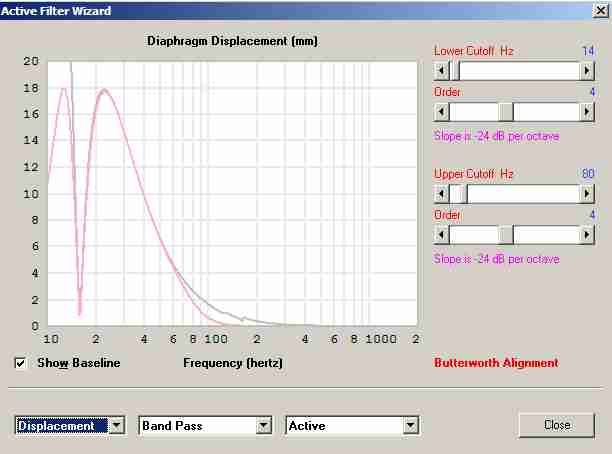Click the Butterworth Alignment label
Viewport: 612px width, 454px height.
[x=496, y=363]
